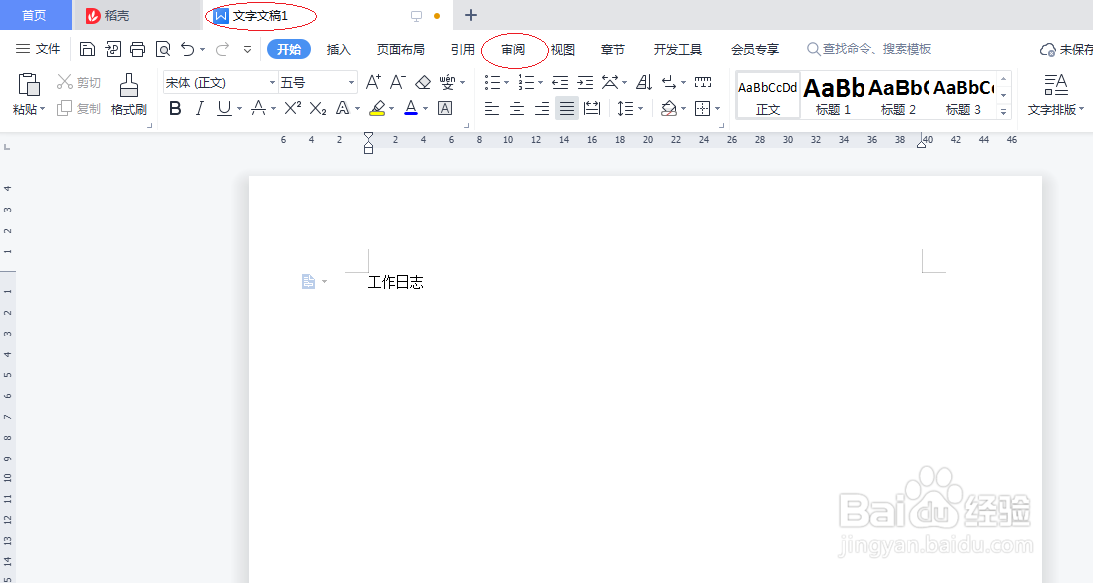The width and height of the screenshot is (1093, 583).
Task: Increase font size with A+ icon
Action: tap(373, 82)
